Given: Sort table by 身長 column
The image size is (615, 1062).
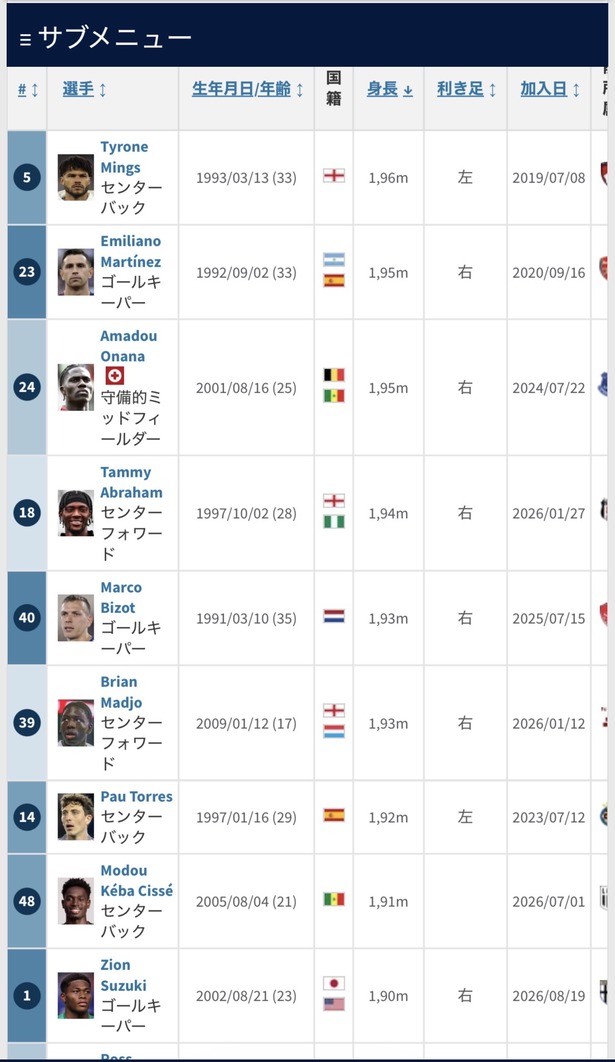Looking at the screenshot, I should (x=389, y=89).
